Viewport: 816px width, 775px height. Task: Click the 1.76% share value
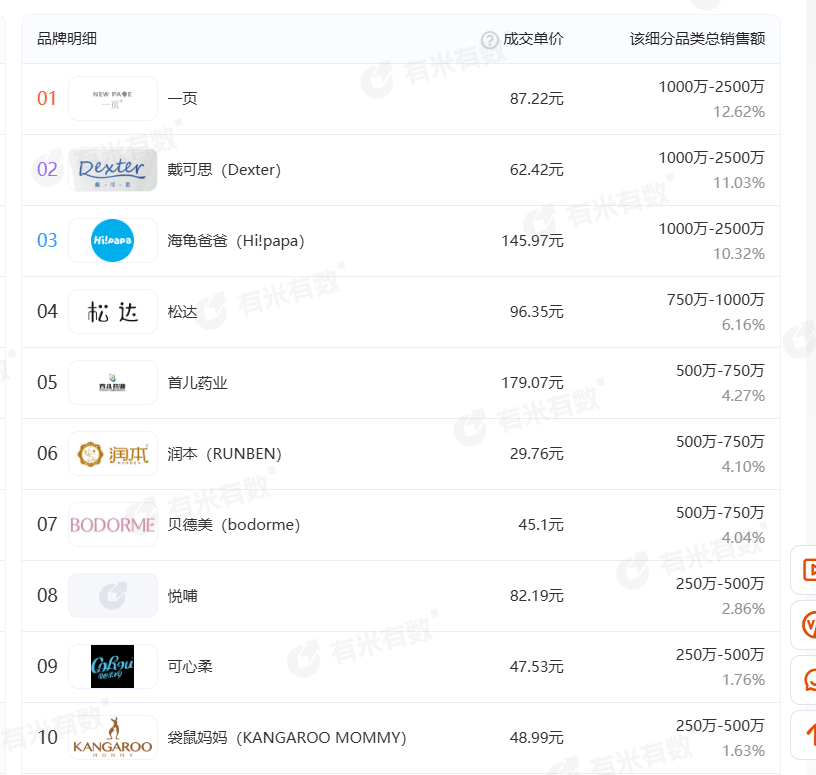coord(743,680)
